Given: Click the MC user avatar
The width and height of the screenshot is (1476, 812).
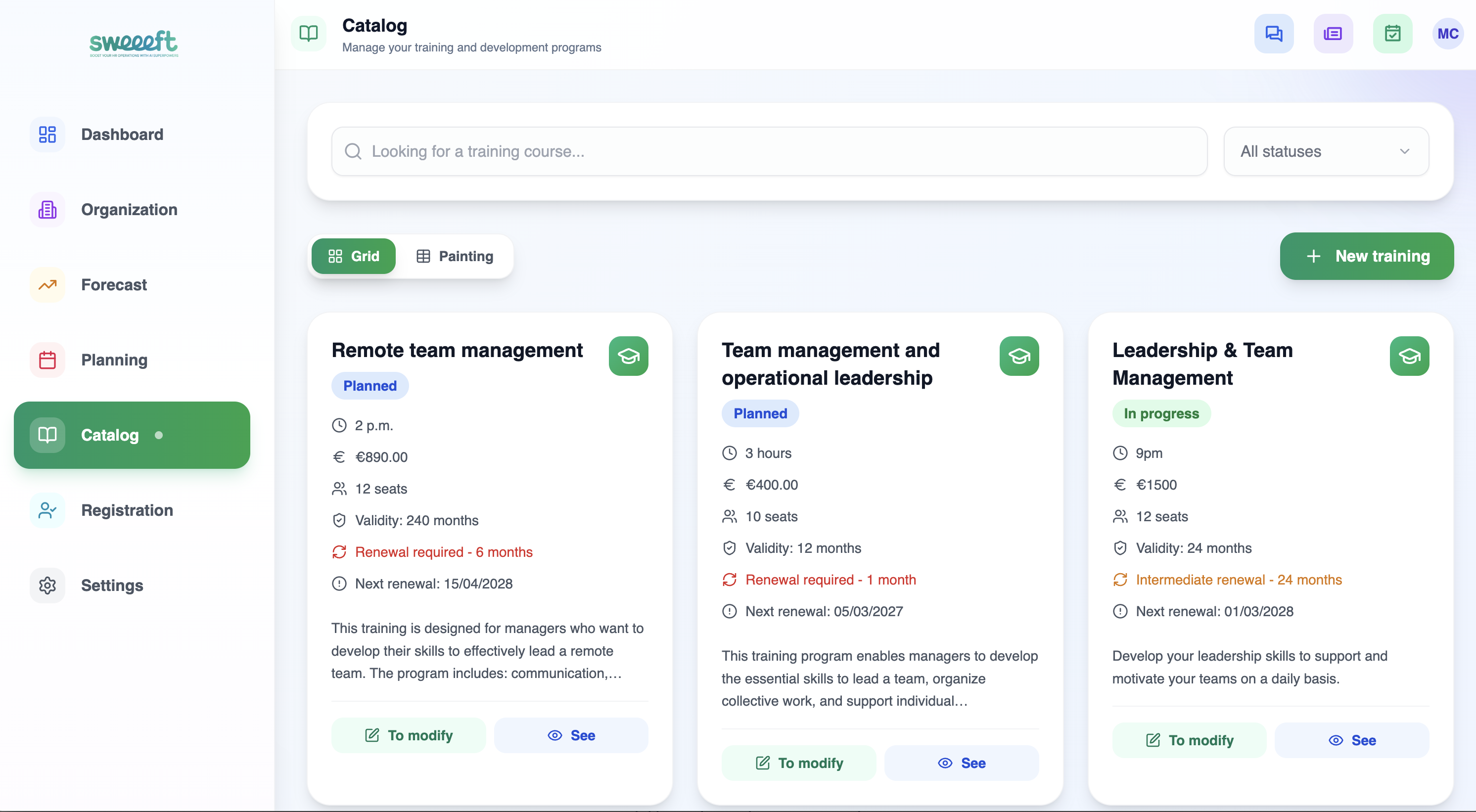Looking at the screenshot, I should coord(1447,34).
